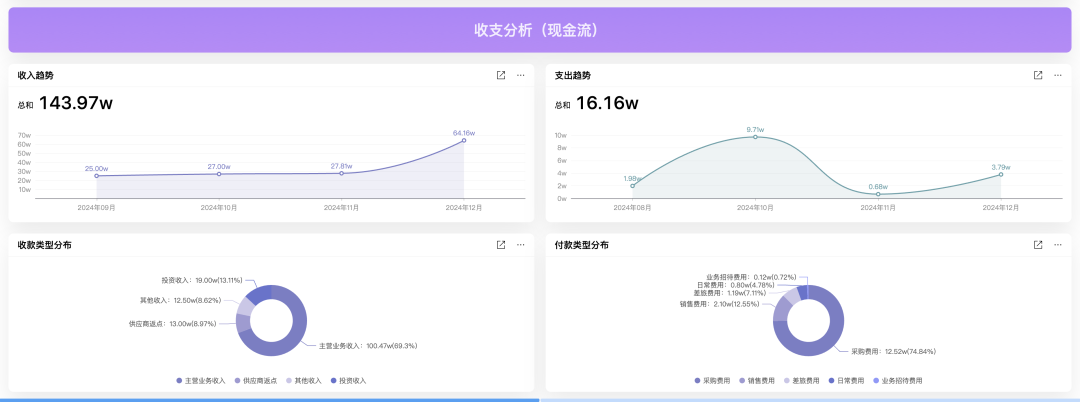Open the ellipsis icon on 付款类型分布 card
This screenshot has width=1080, height=402.
tap(1058, 245)
